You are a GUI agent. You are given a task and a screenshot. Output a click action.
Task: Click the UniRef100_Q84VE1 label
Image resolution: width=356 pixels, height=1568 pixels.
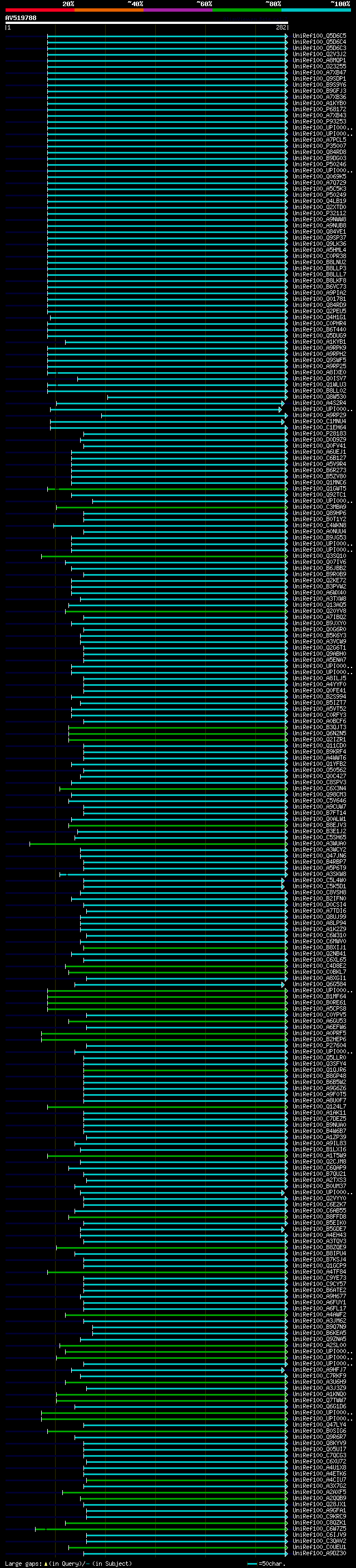(319, 232)
